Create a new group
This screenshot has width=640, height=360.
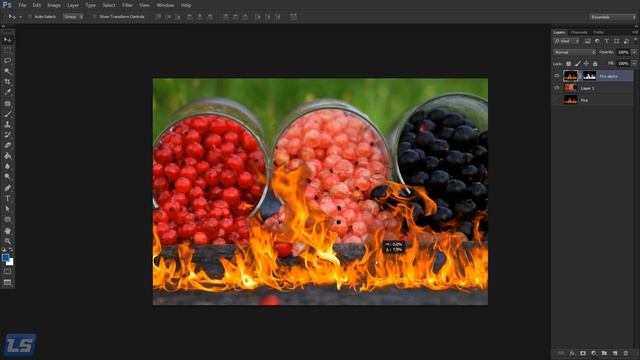click(x=604, y=353)
